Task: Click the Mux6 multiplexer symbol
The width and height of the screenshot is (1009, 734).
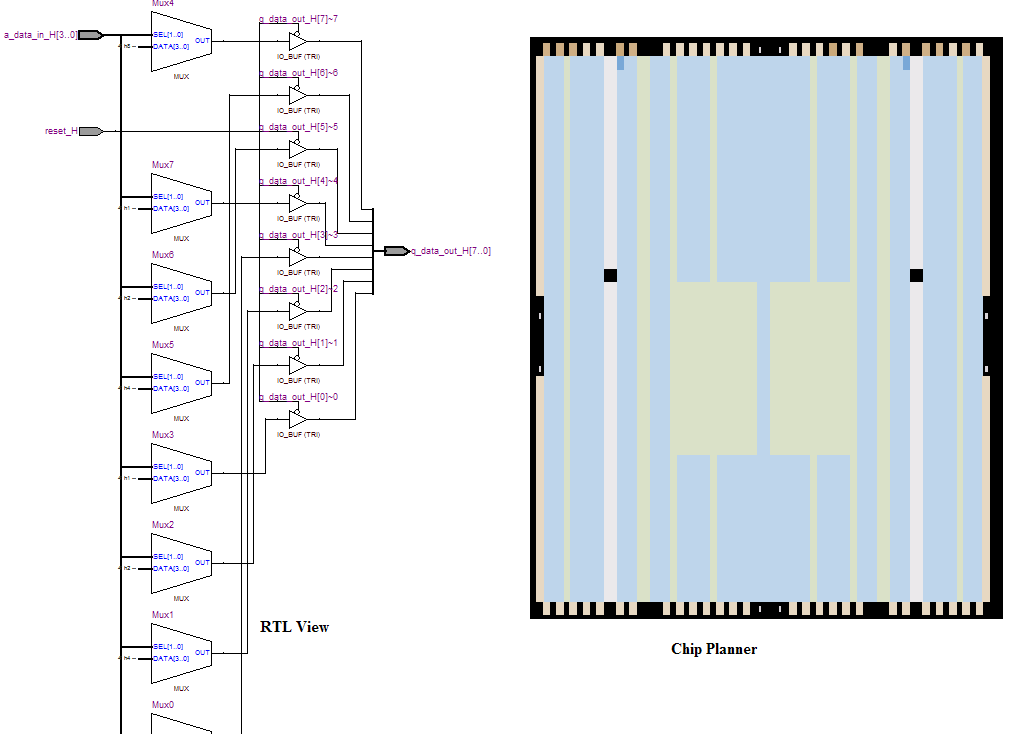Action: (x=181, y=293)
